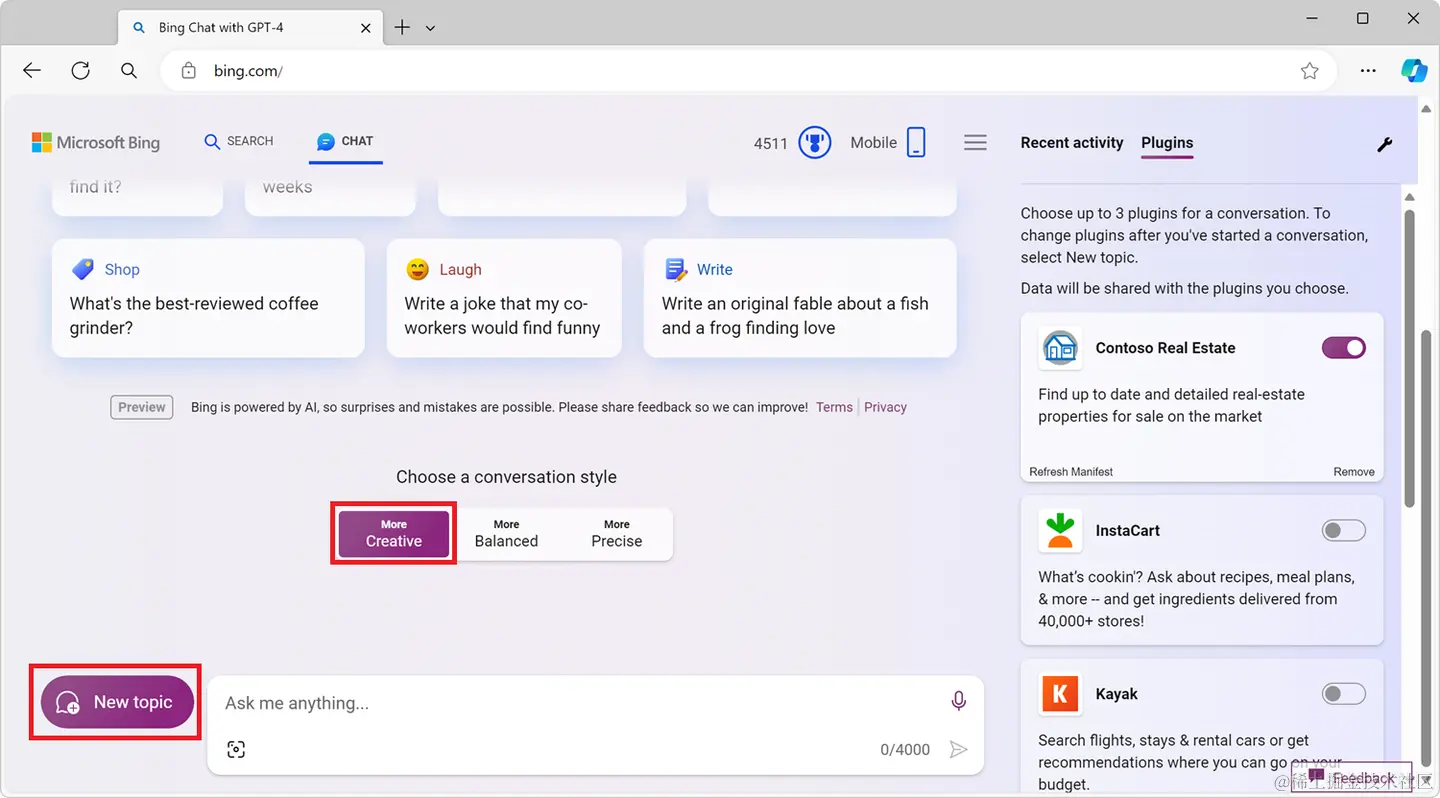Viewport: 1440px width, 798px height.
Task: Open the hamburger menu icon
Action: (976, 143)
